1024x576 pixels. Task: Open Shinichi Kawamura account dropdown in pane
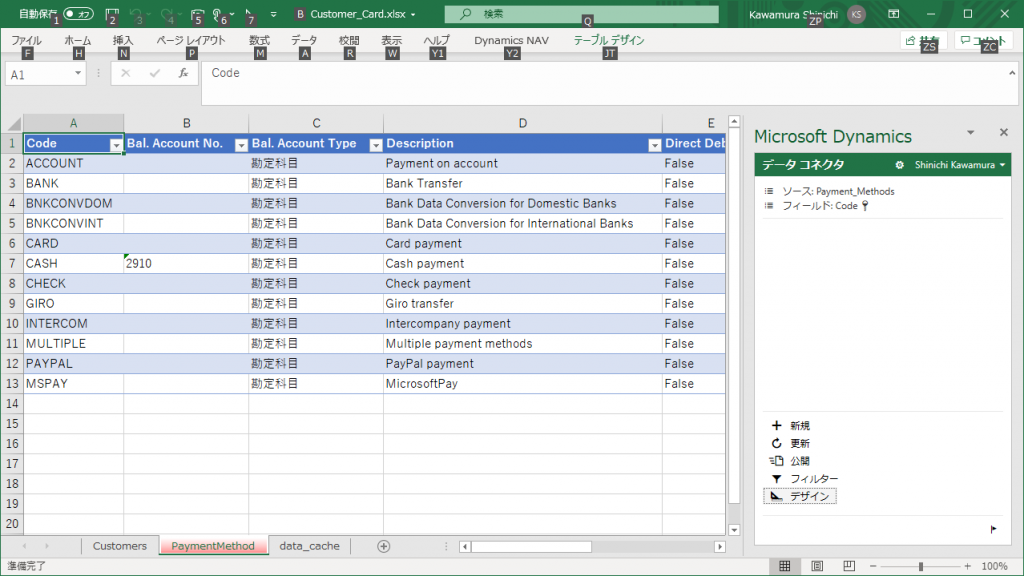pos(958,165)
